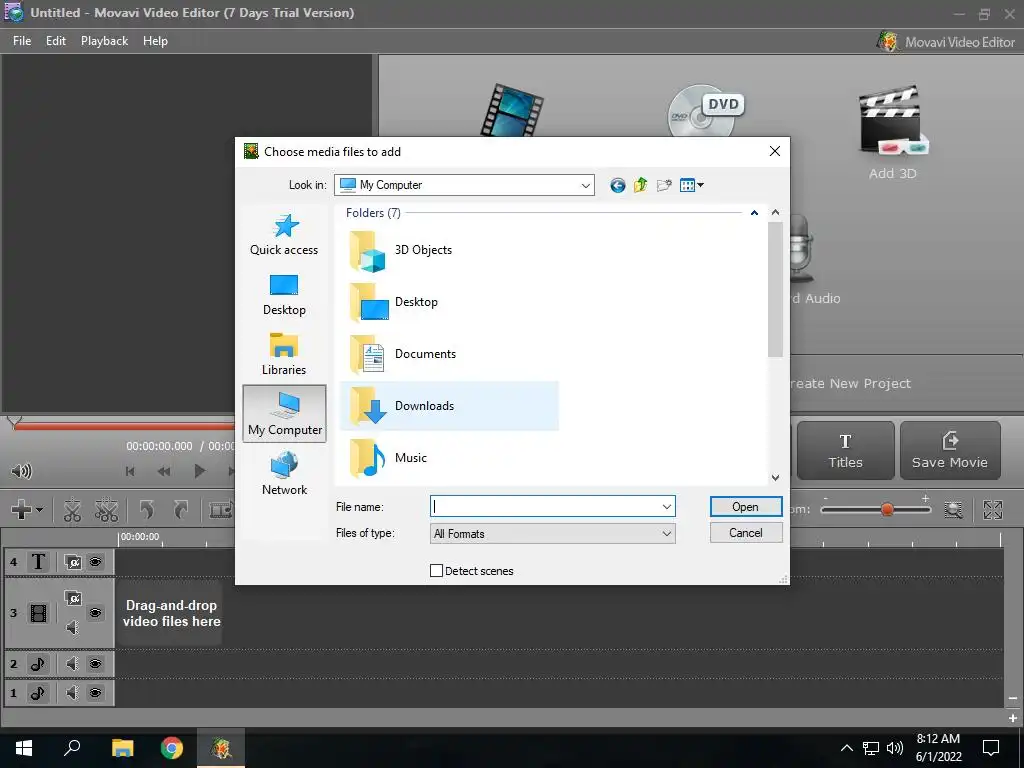Image resolution: width=1024 pixels, height=768 pixels.
Task: Mute audio track 1 speaker
Action: (x=72, y=693)
